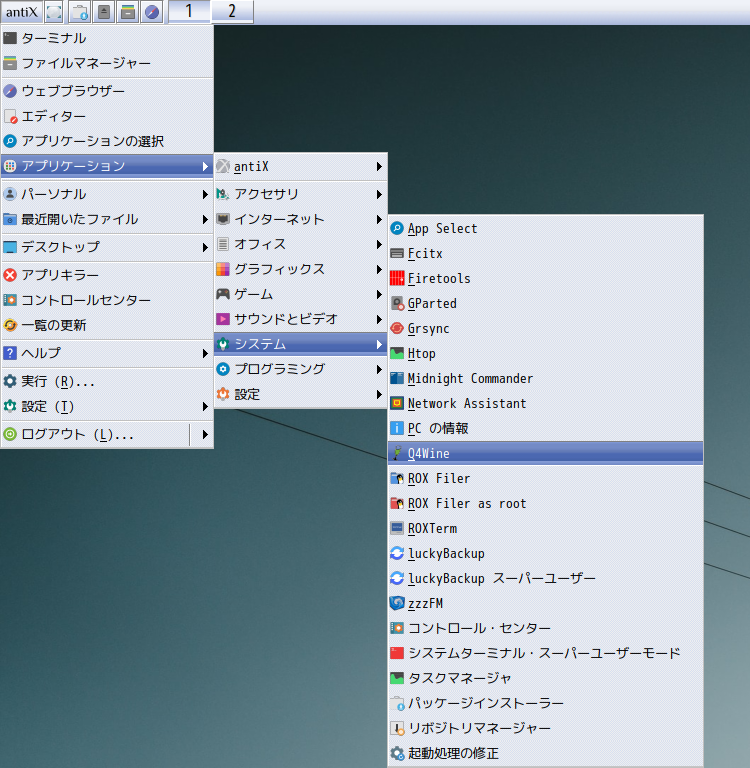Expand the アプリケーション submenu arrow
Screen dimensions: 750x768
pos(205,167)
